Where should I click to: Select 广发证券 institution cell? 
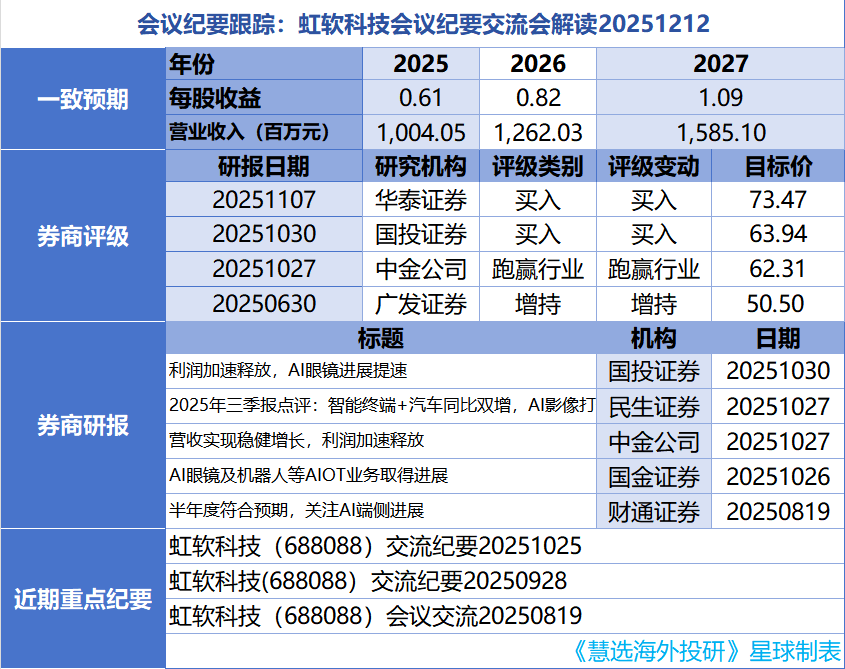(x=421, y=304)
